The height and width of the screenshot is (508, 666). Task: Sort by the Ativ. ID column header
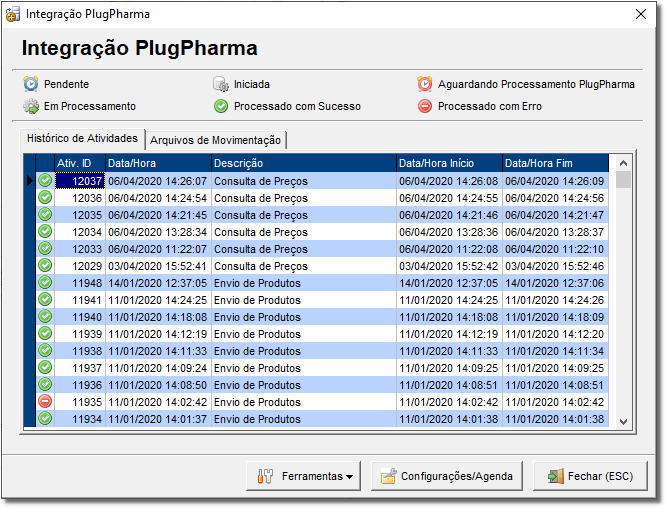(80, 163)
